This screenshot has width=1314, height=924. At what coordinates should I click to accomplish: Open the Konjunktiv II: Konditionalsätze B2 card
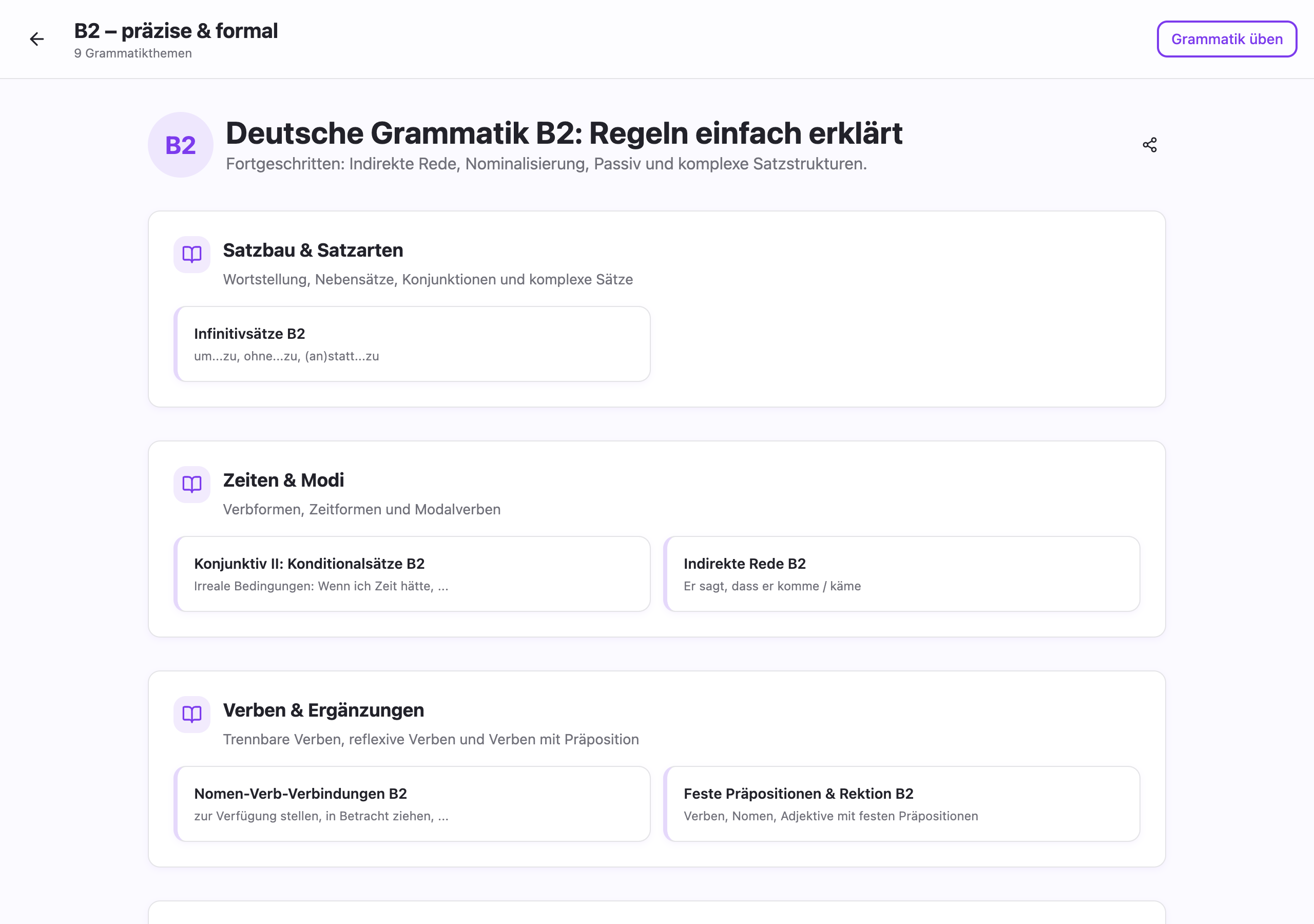click(x=413, y=573)
